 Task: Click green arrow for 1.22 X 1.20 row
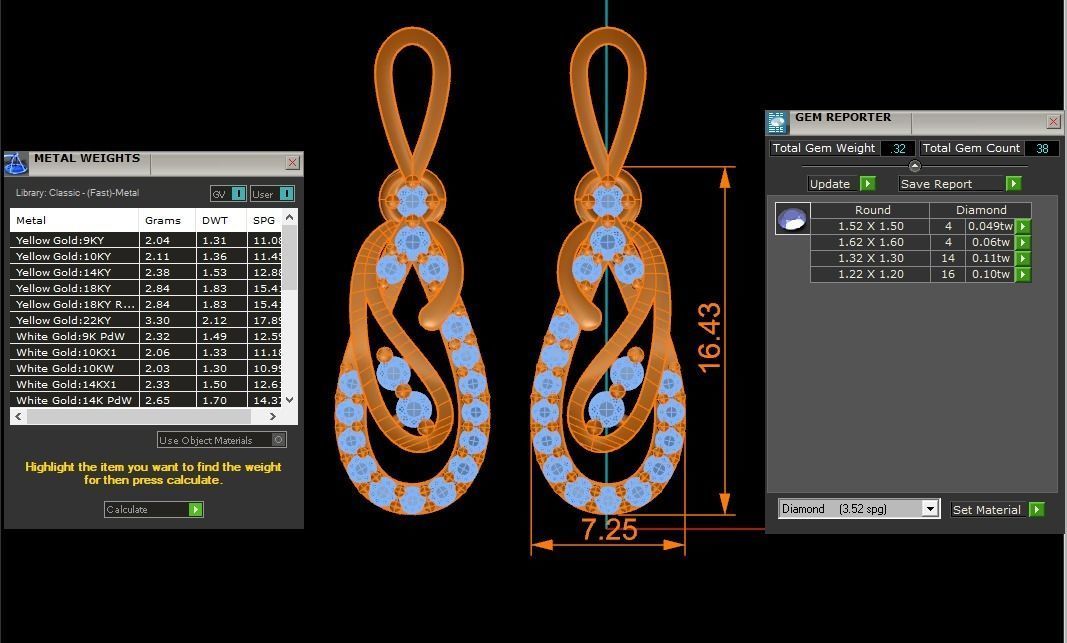click(x=1023, y=274)
